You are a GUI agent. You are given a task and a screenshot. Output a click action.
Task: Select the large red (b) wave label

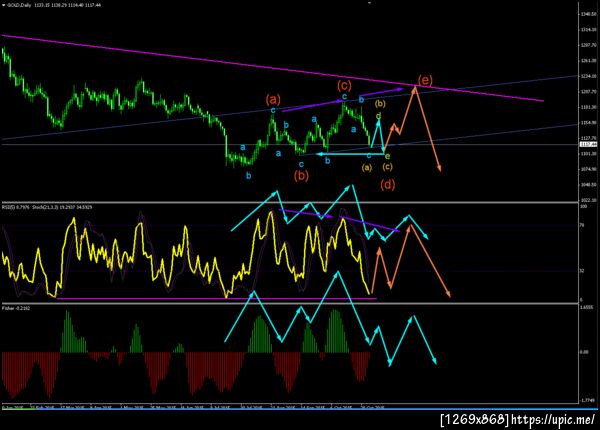pyautogui.click(x=301, y=176)
